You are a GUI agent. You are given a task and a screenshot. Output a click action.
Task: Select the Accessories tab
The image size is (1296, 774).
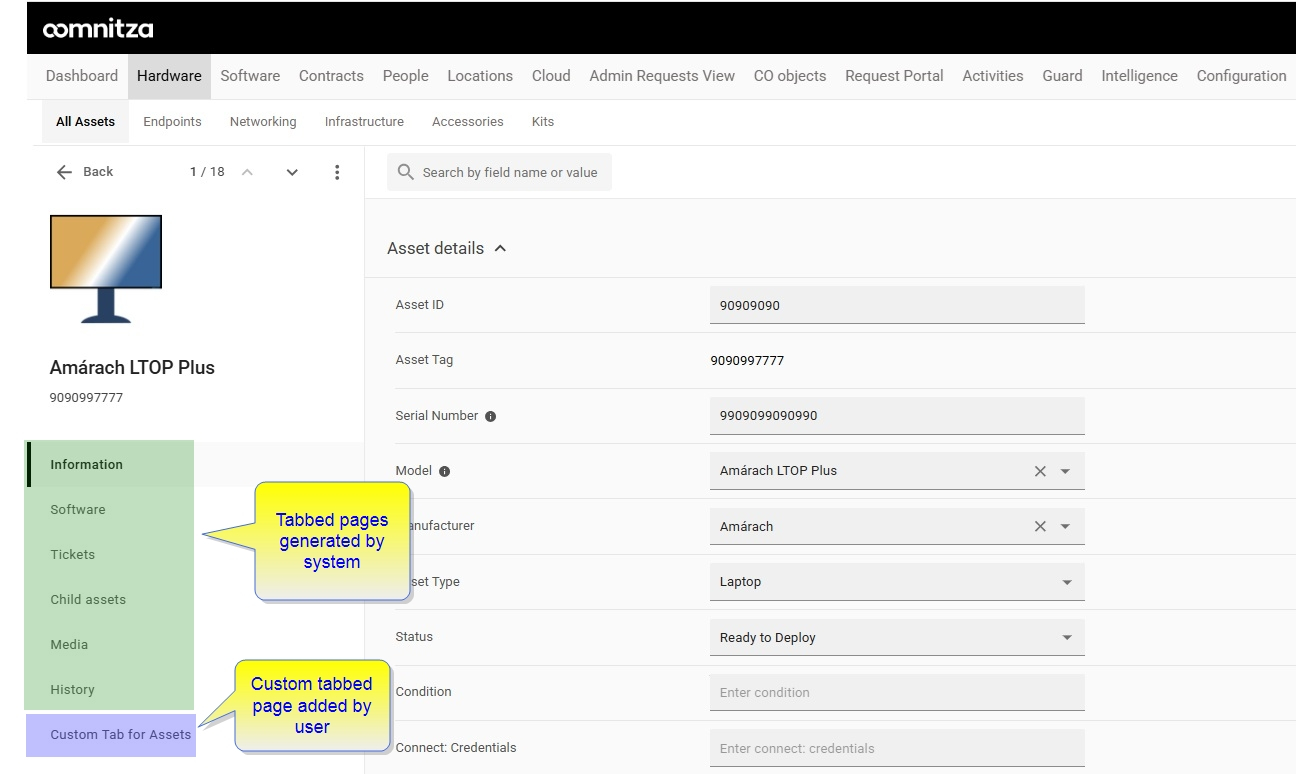(467, 122)
